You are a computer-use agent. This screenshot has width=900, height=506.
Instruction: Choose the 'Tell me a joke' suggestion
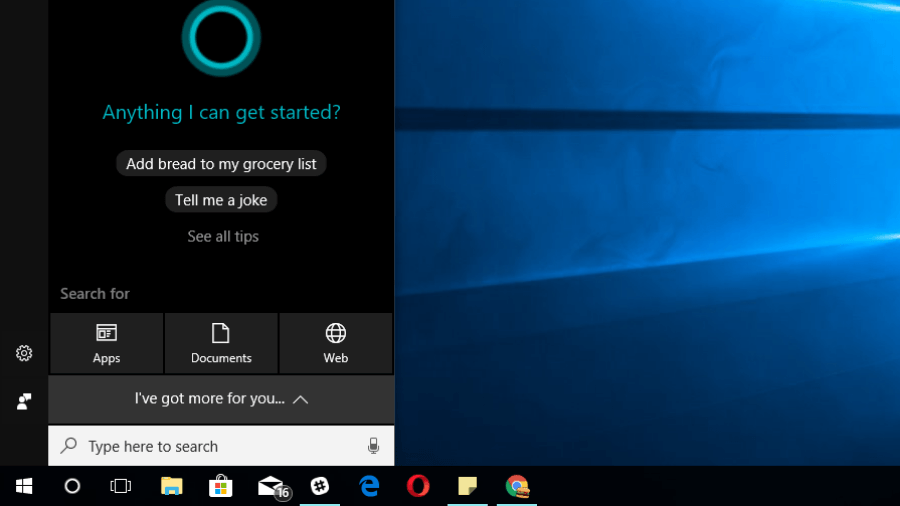[x=221, y=200]
